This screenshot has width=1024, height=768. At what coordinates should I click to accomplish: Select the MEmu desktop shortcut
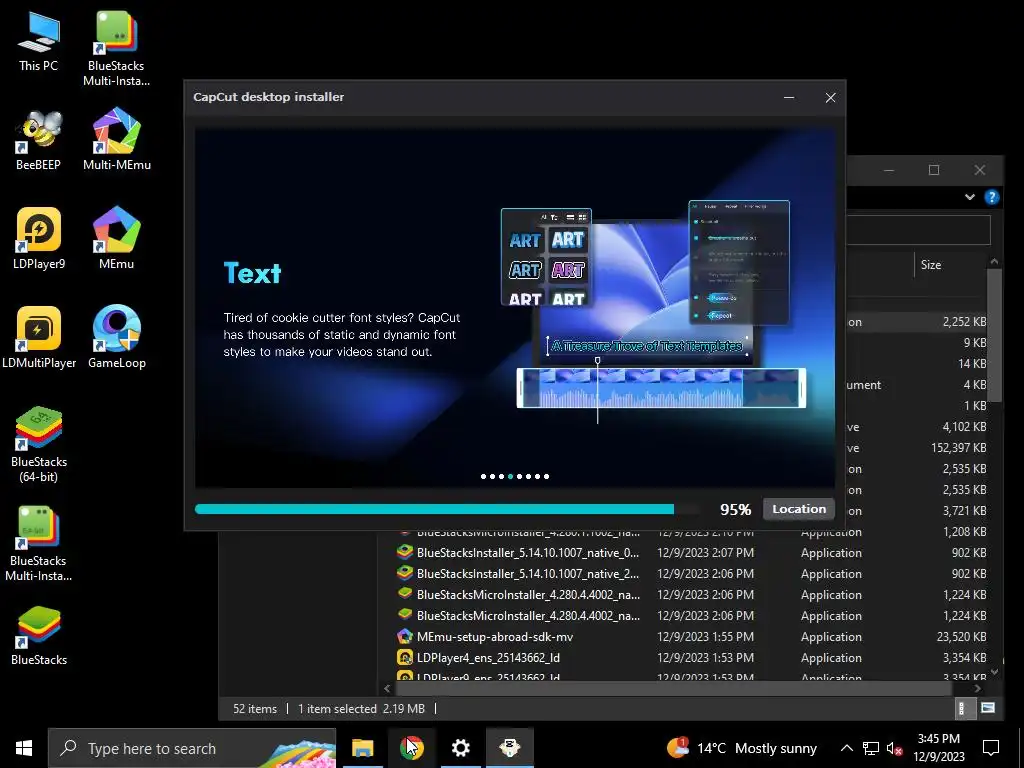117,239
